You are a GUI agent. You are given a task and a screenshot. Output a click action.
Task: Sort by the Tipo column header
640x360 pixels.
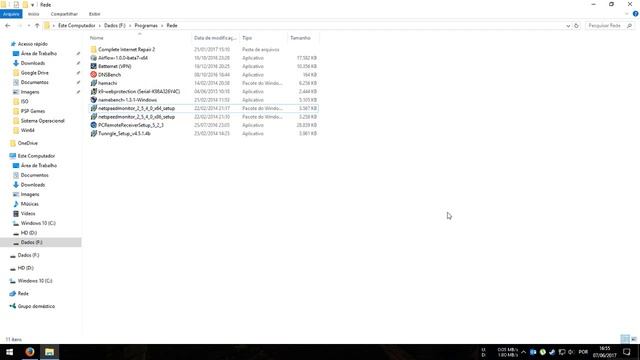pos(247,38)
